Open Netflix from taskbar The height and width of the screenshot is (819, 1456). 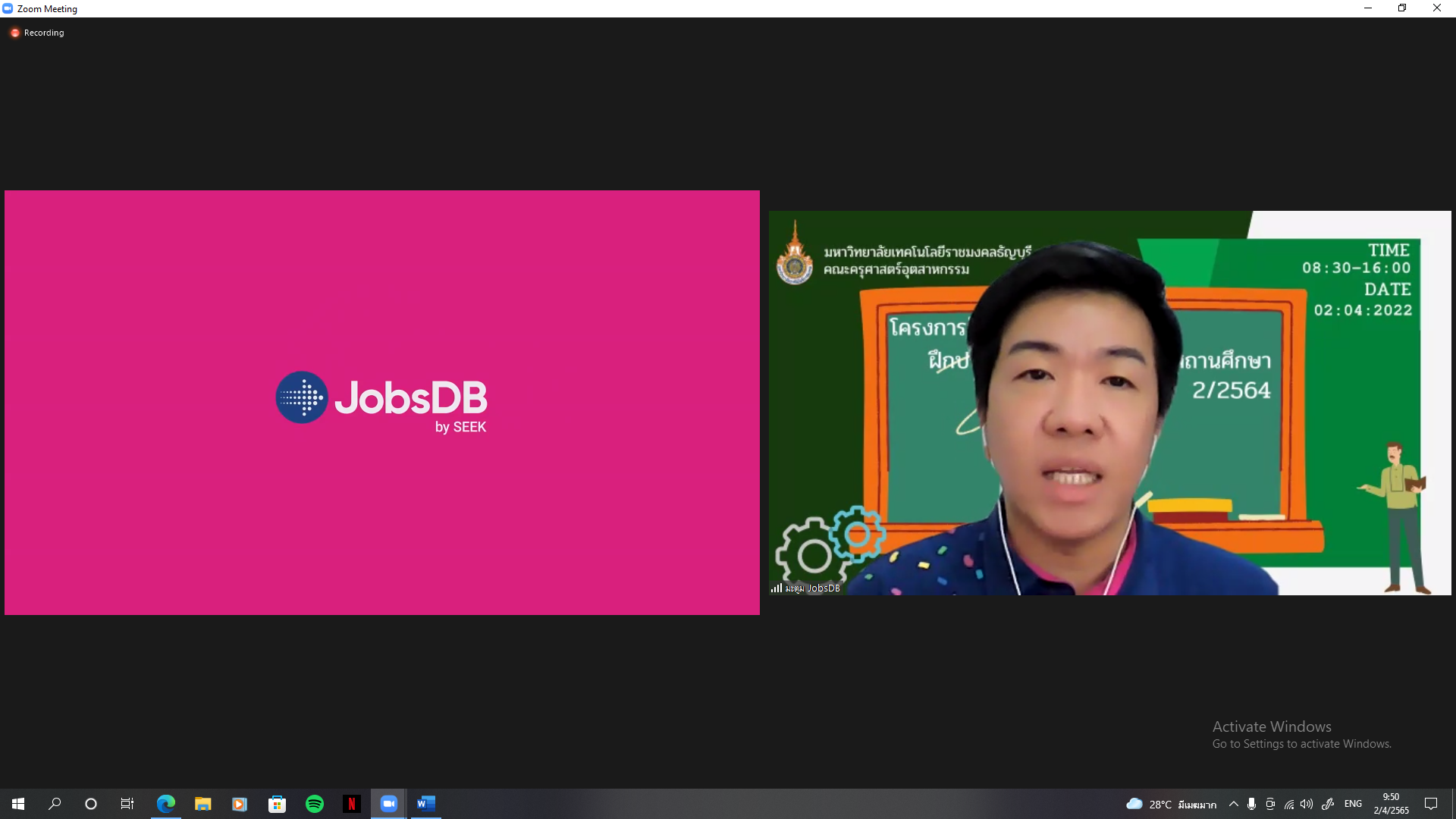(x=351, y=804)
